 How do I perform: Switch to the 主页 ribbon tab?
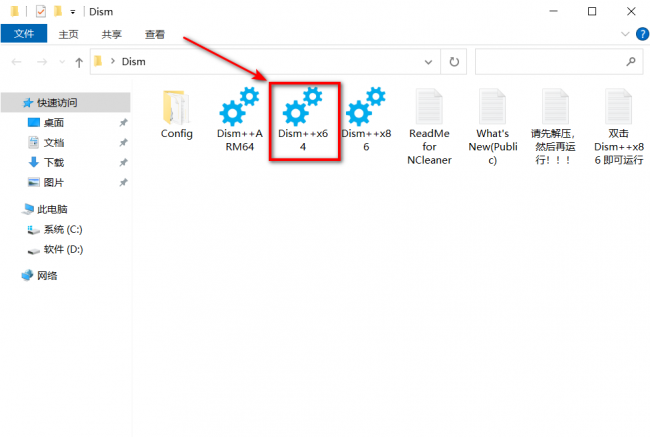pos(68,34)
